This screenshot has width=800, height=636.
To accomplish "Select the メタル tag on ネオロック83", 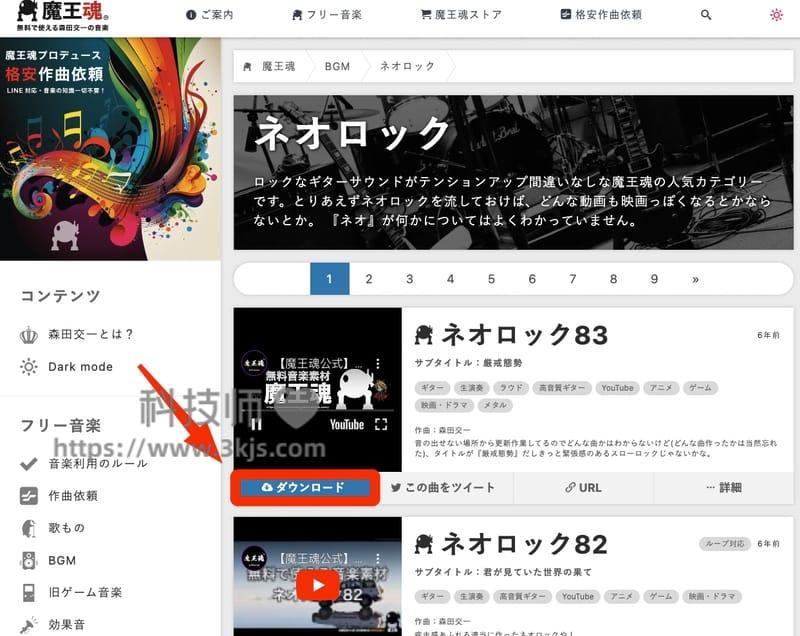I will 495,405.
